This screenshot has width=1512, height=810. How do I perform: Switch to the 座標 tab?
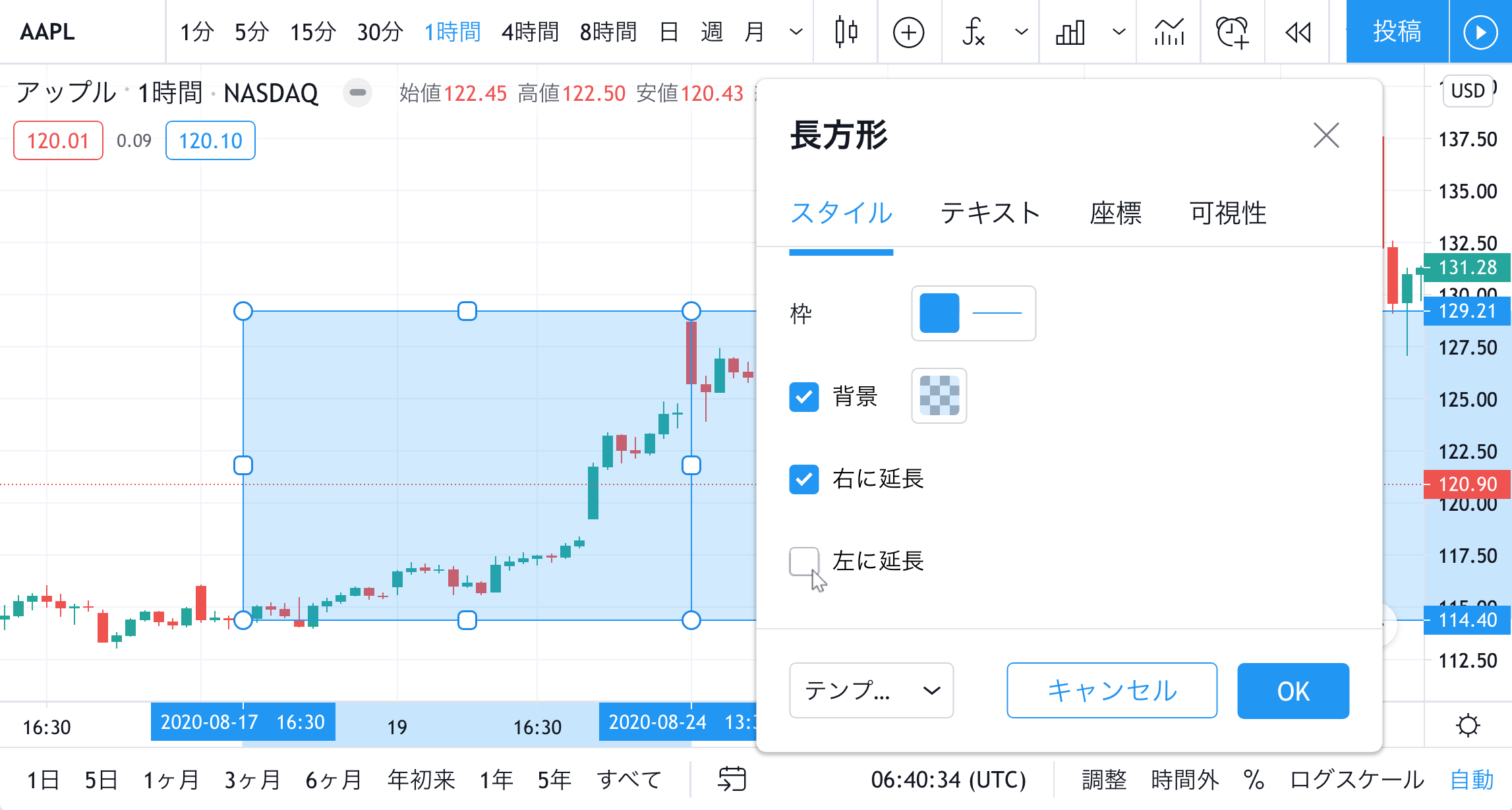pyautogui.click(x=1115, y=213)
